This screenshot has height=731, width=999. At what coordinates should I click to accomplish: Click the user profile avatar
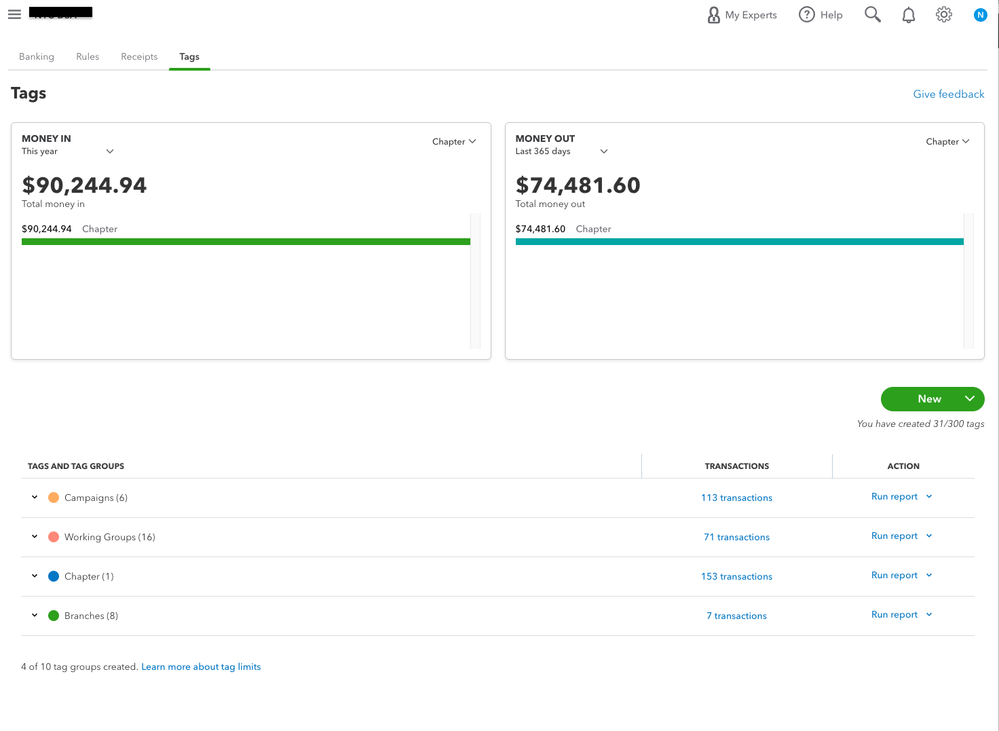pos(980,15)
